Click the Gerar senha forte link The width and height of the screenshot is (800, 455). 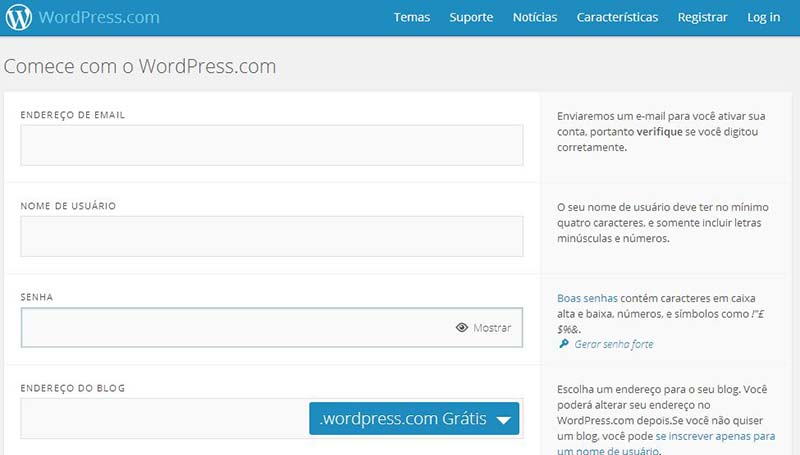pos(614,344)
